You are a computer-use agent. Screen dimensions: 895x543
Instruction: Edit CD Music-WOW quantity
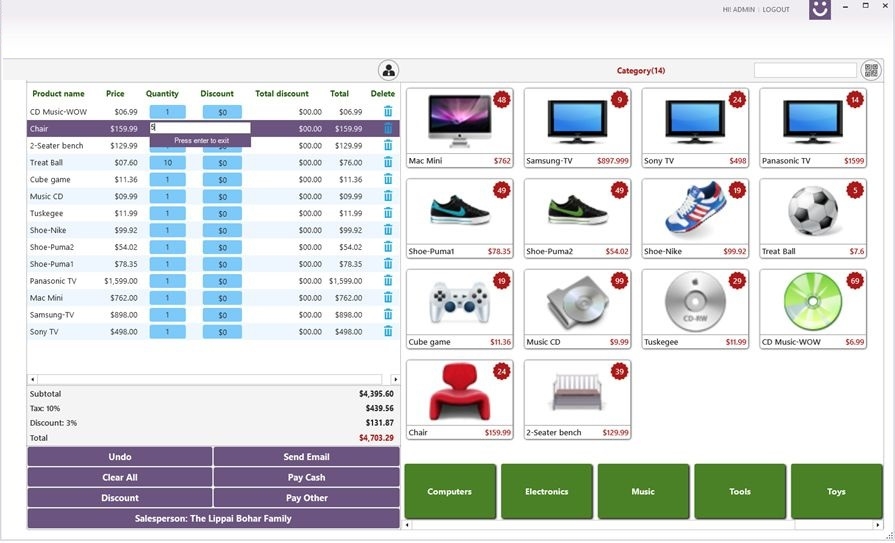click(167, 112)
